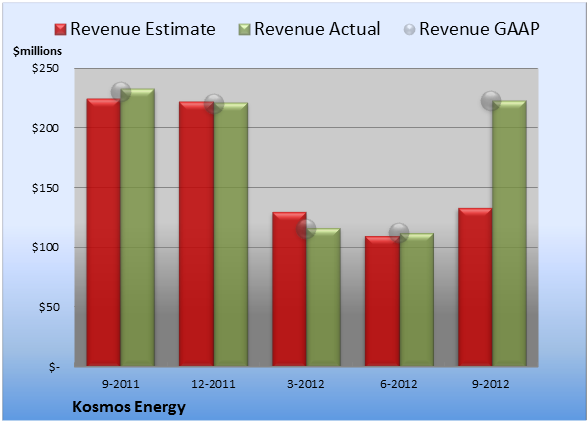
Task: Click the '$100' axis value
Action: point(45,248)
